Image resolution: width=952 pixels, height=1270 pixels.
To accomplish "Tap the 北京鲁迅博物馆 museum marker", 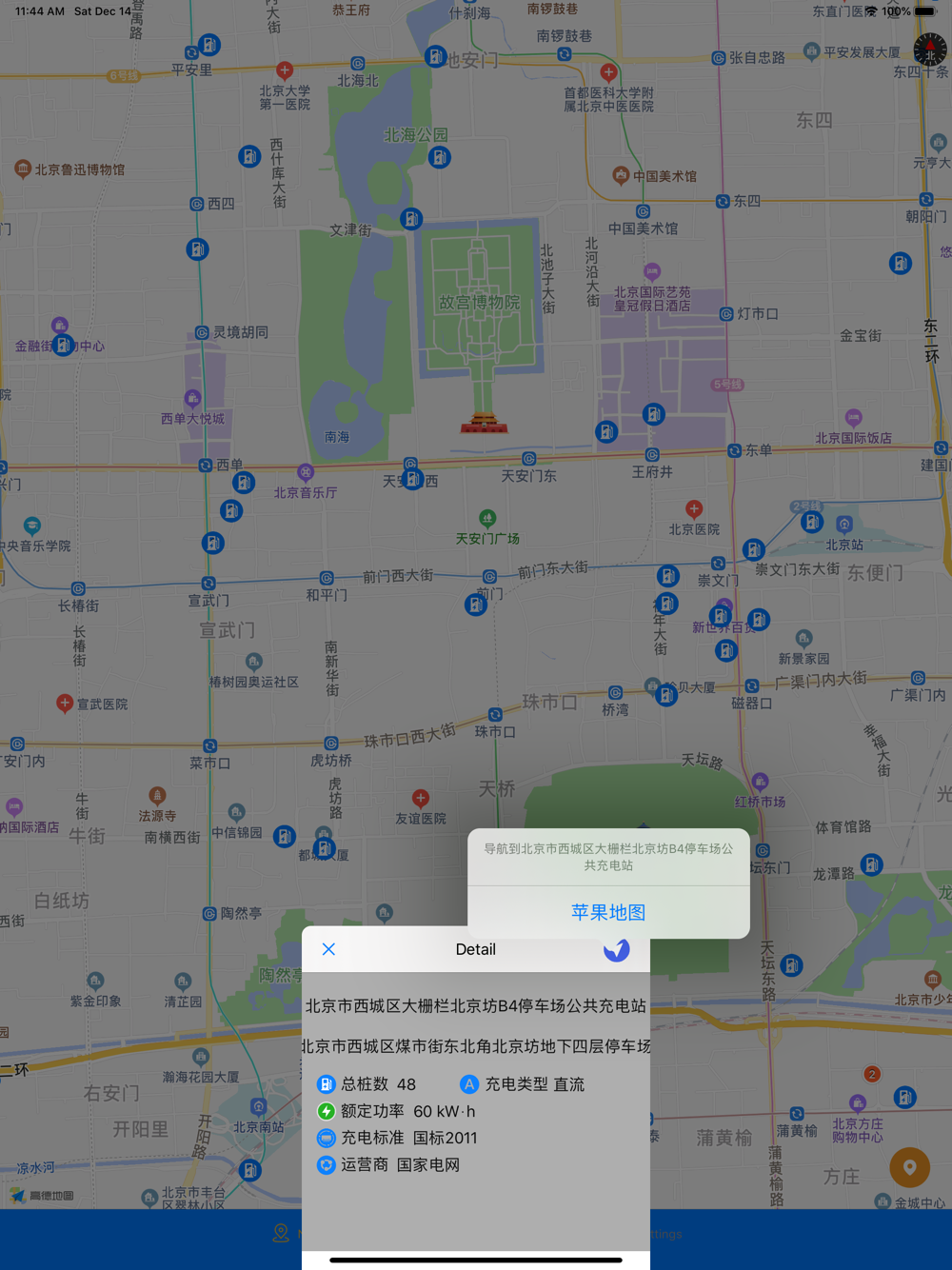I will (23, 169).
